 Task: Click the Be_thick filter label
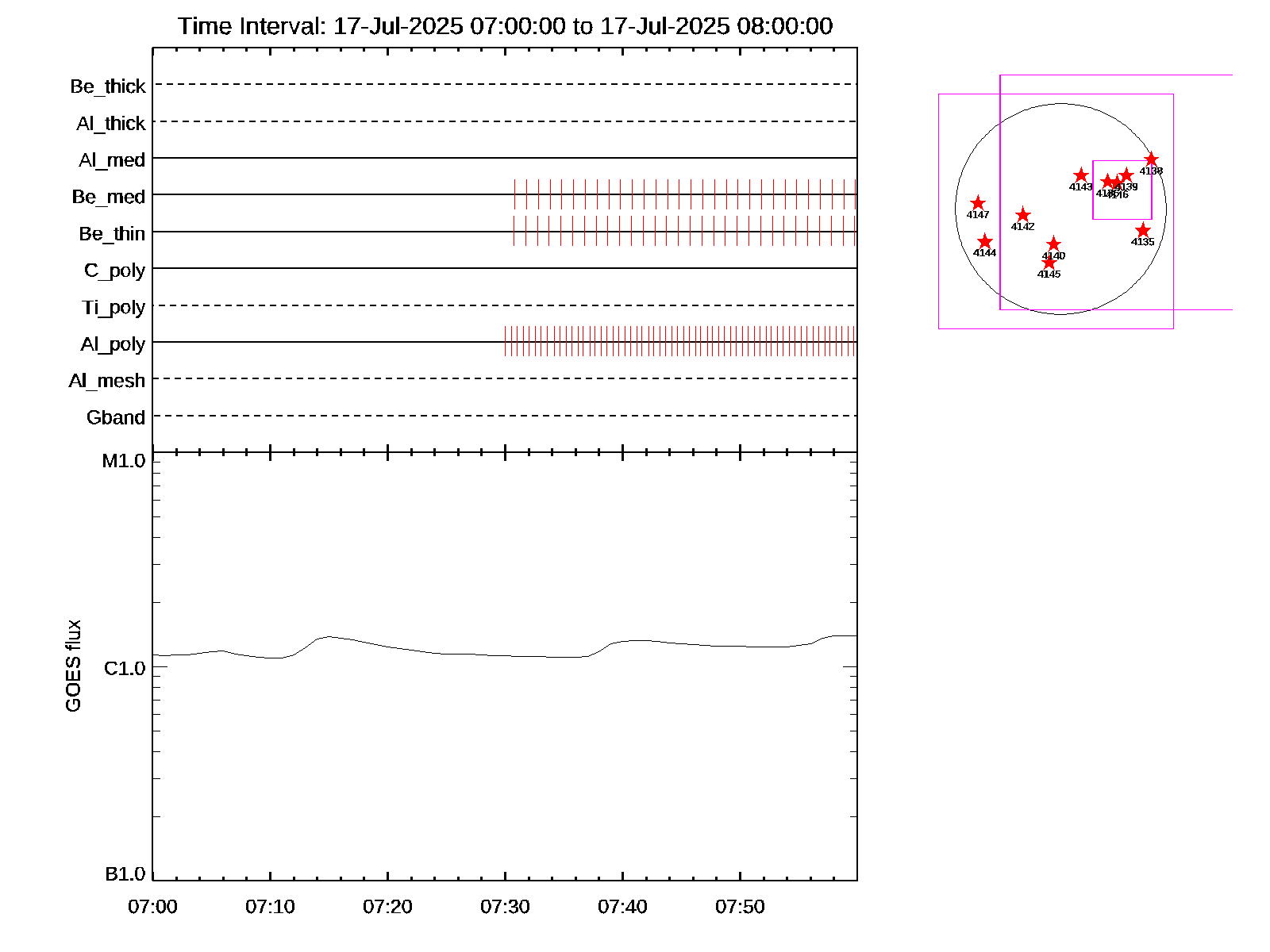(x=107, y=86)
